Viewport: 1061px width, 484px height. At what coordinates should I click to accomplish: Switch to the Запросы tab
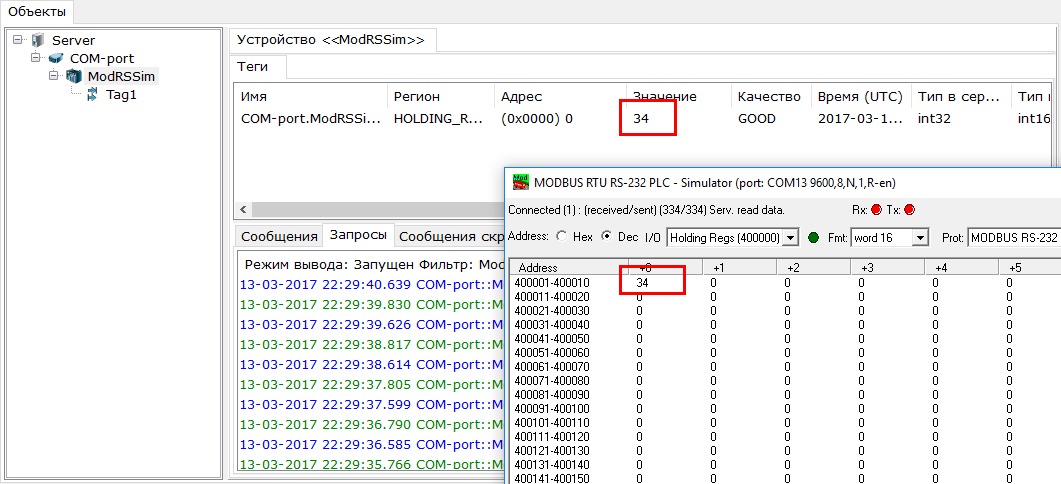click(359, 236)
